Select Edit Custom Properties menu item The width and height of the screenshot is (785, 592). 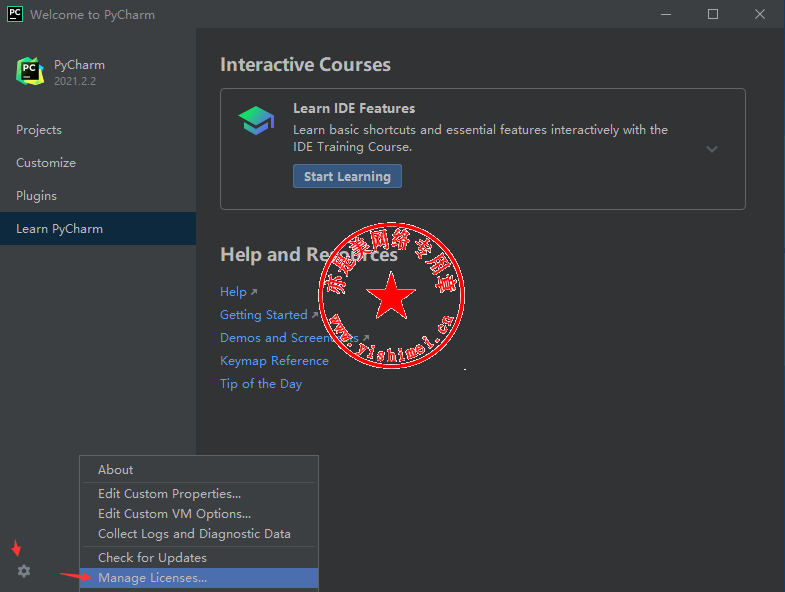(x=169, y=494)
